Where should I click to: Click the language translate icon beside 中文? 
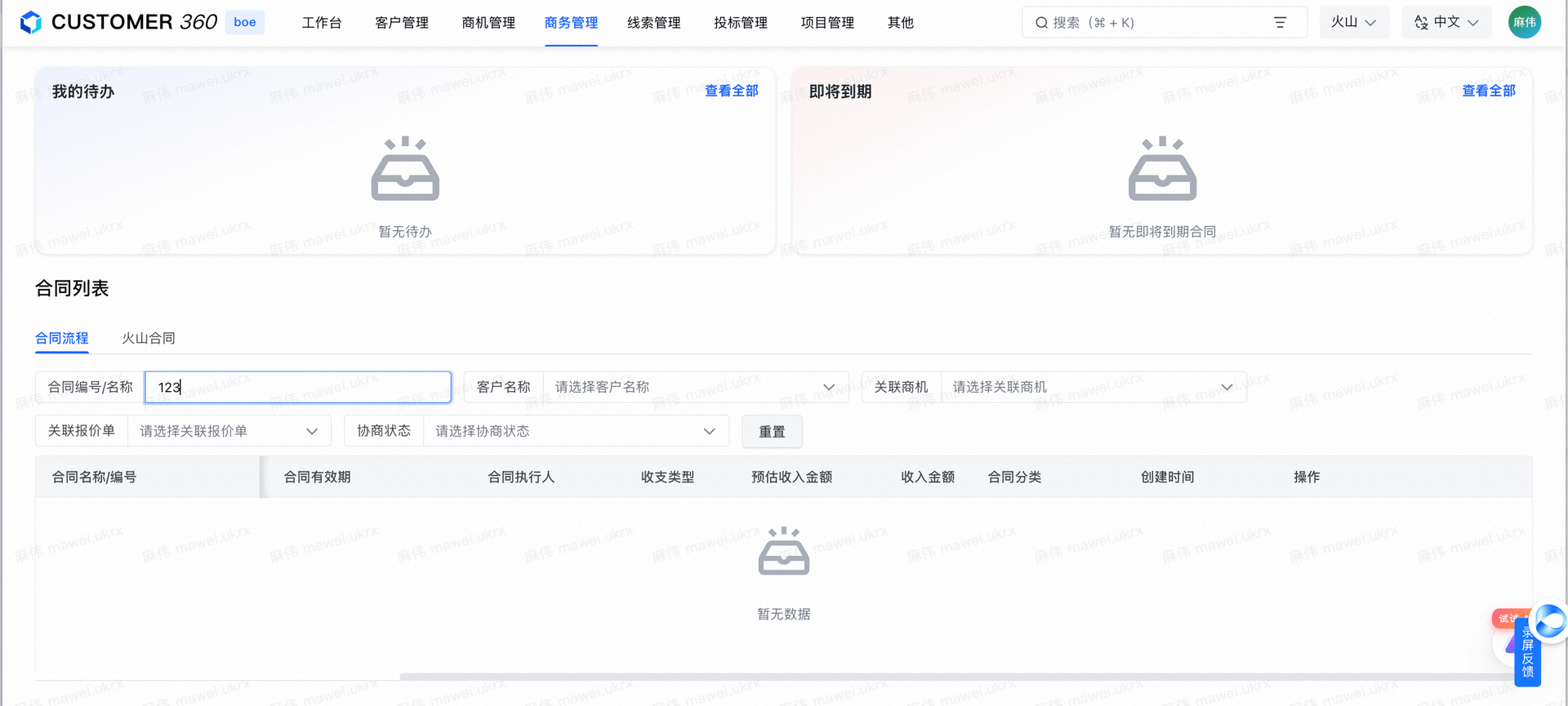pyautogui.click(x=1421, y=23)
